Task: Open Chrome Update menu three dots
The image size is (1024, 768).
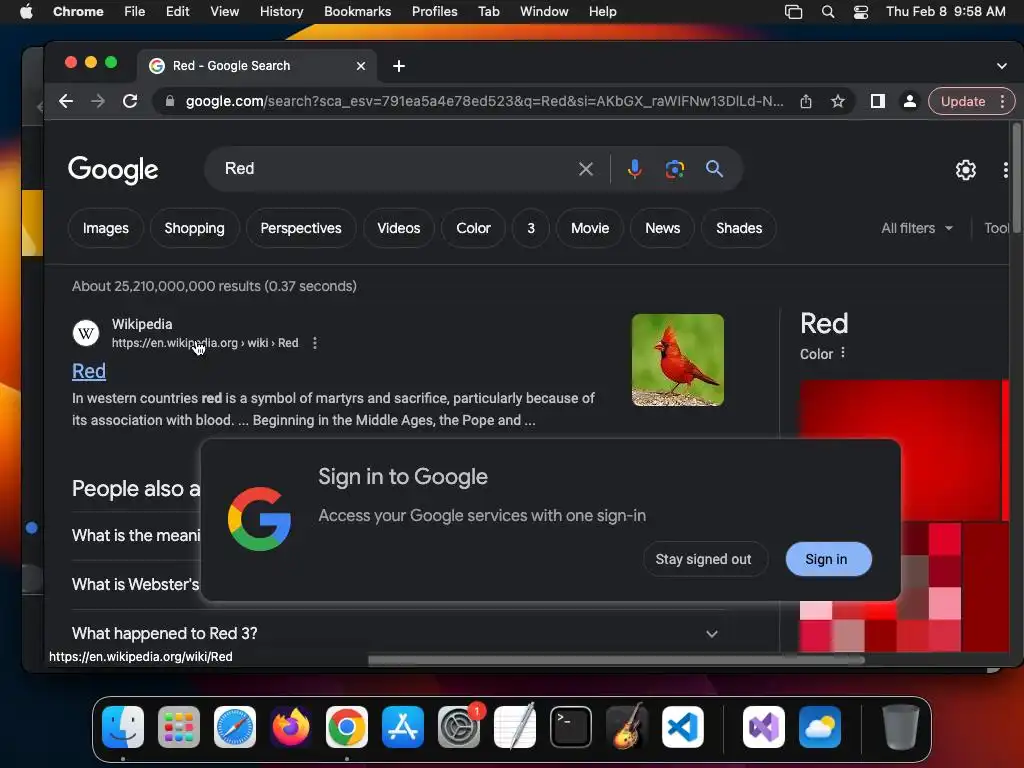Action: pyautogui.click(x=1002, y=101)
